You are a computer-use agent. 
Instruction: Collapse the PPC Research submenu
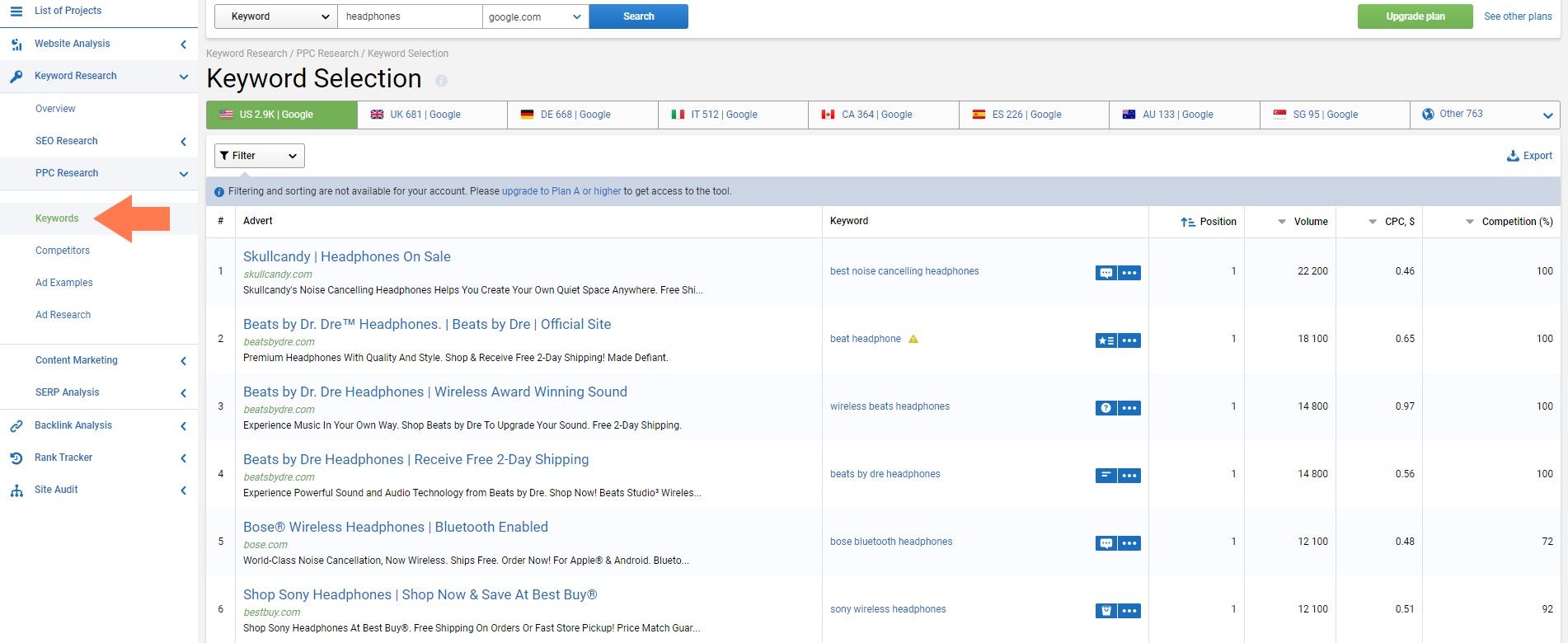coord(183,174)
